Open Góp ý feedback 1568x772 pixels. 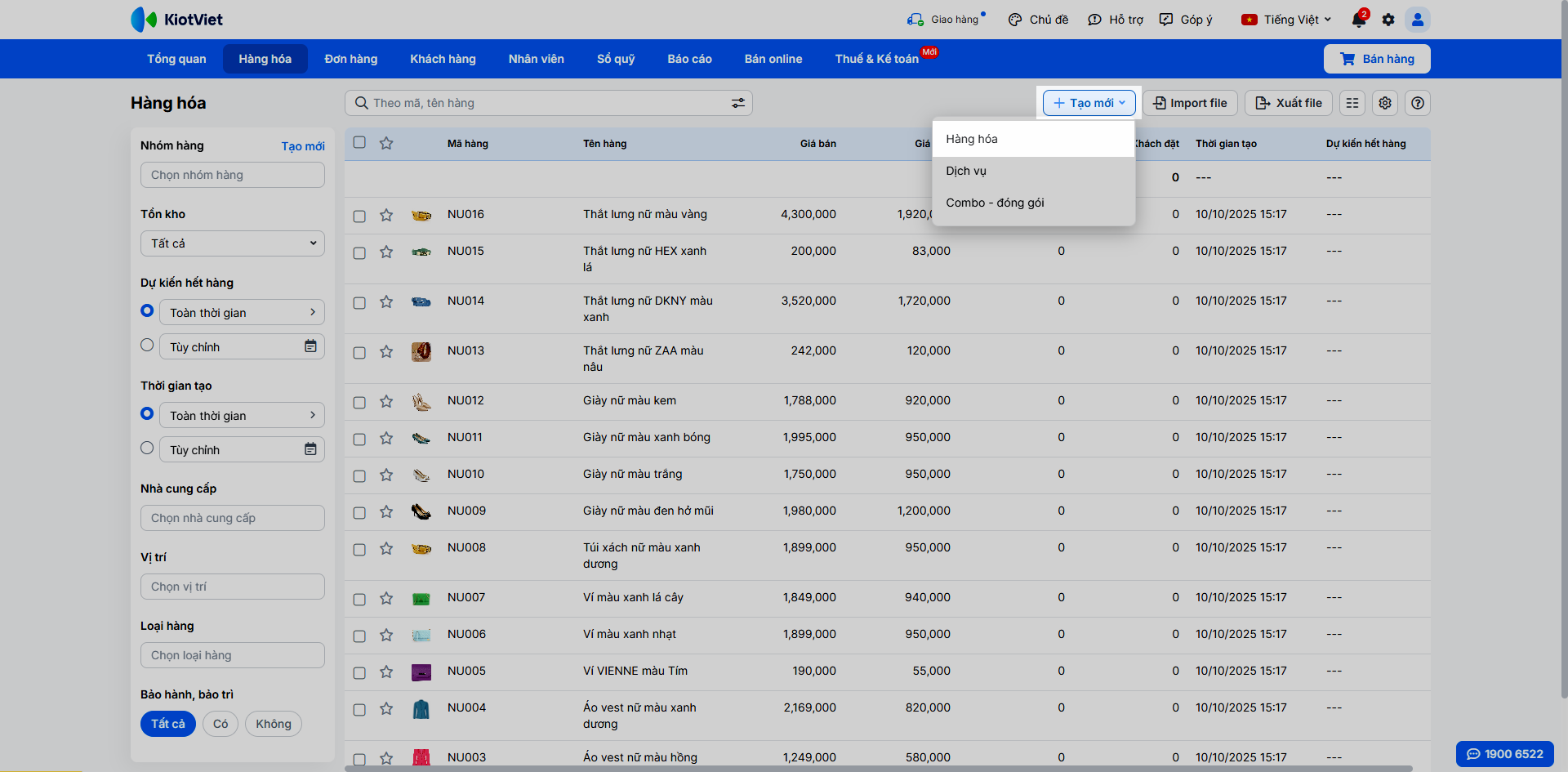[1186, 20]
